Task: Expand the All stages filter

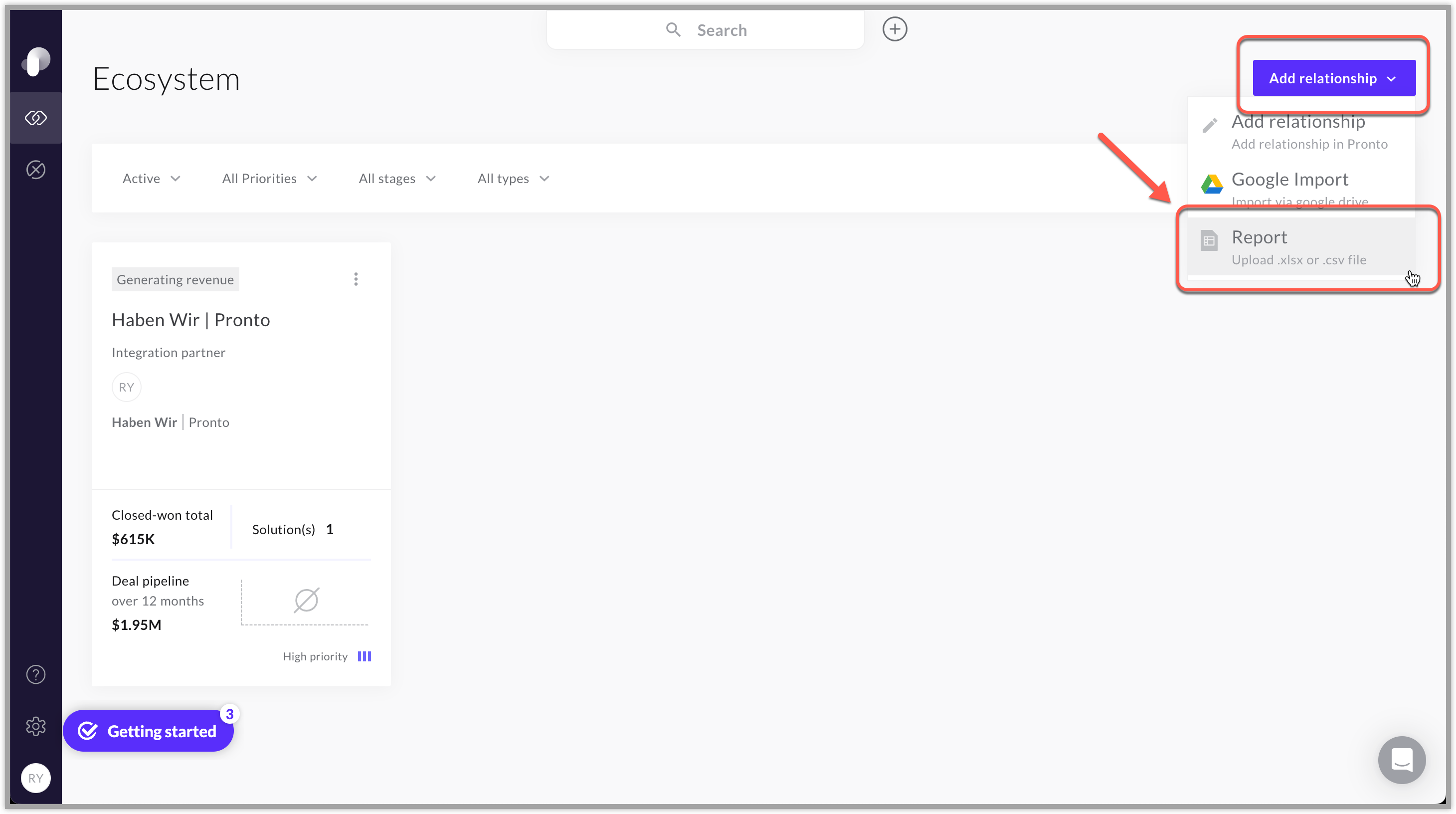Action: [397, 179]
